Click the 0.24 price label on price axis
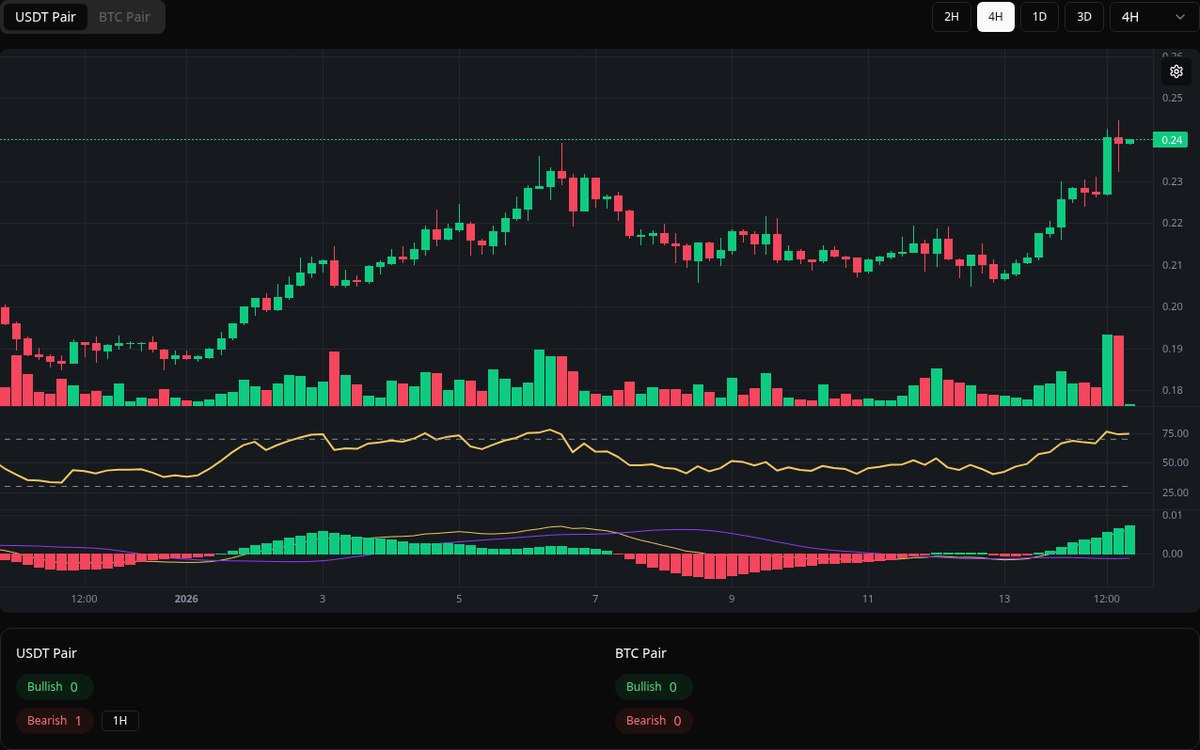This screenshot has height=750, width=1200. 1170,138
